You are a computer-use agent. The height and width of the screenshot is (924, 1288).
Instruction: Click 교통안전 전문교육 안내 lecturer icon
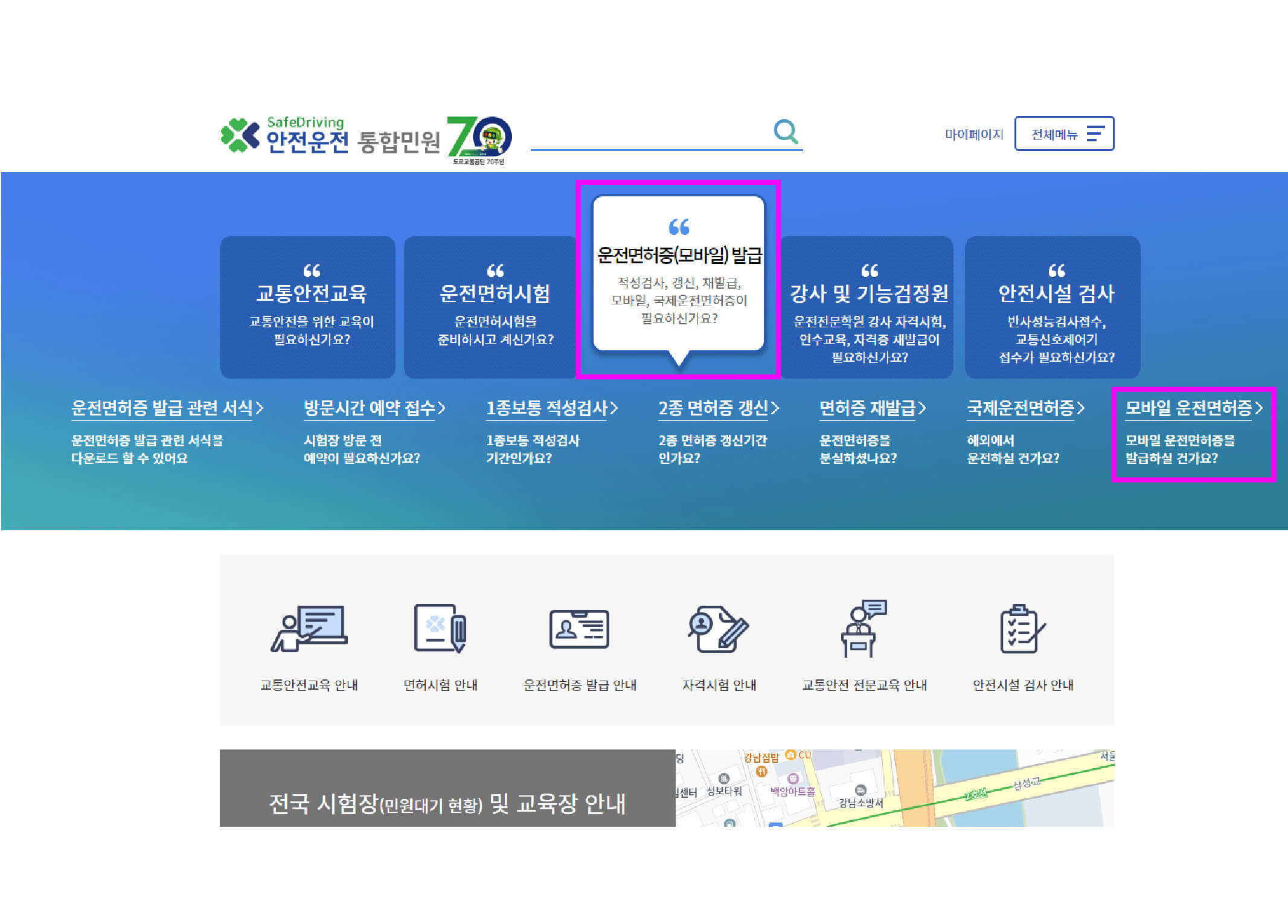(x=863, y=629)
